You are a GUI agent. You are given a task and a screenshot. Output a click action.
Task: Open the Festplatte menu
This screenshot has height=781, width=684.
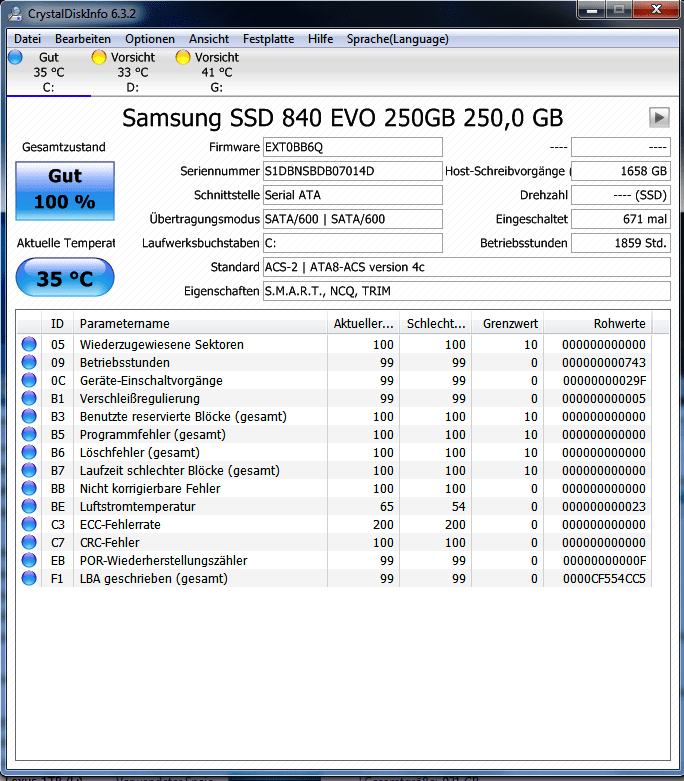269,39
